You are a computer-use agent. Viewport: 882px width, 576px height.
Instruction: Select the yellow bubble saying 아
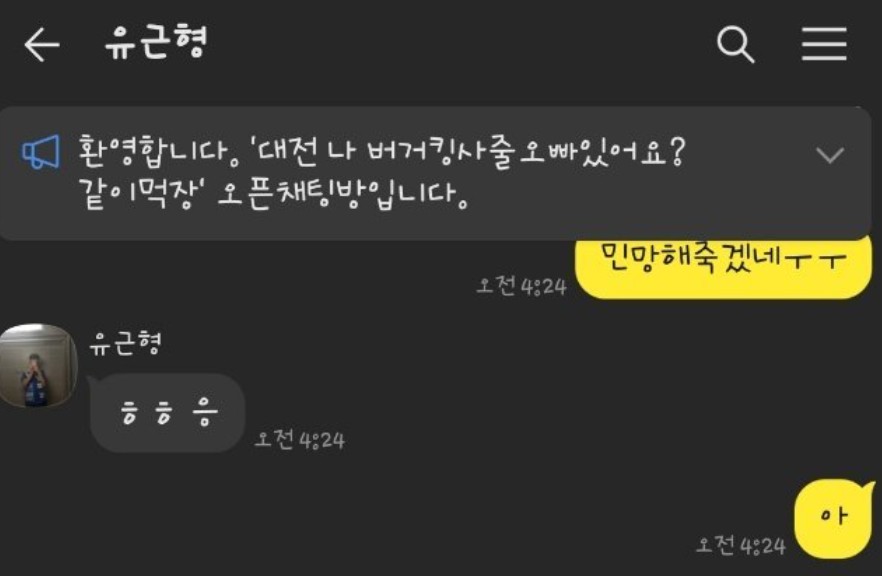coord(834,518)
